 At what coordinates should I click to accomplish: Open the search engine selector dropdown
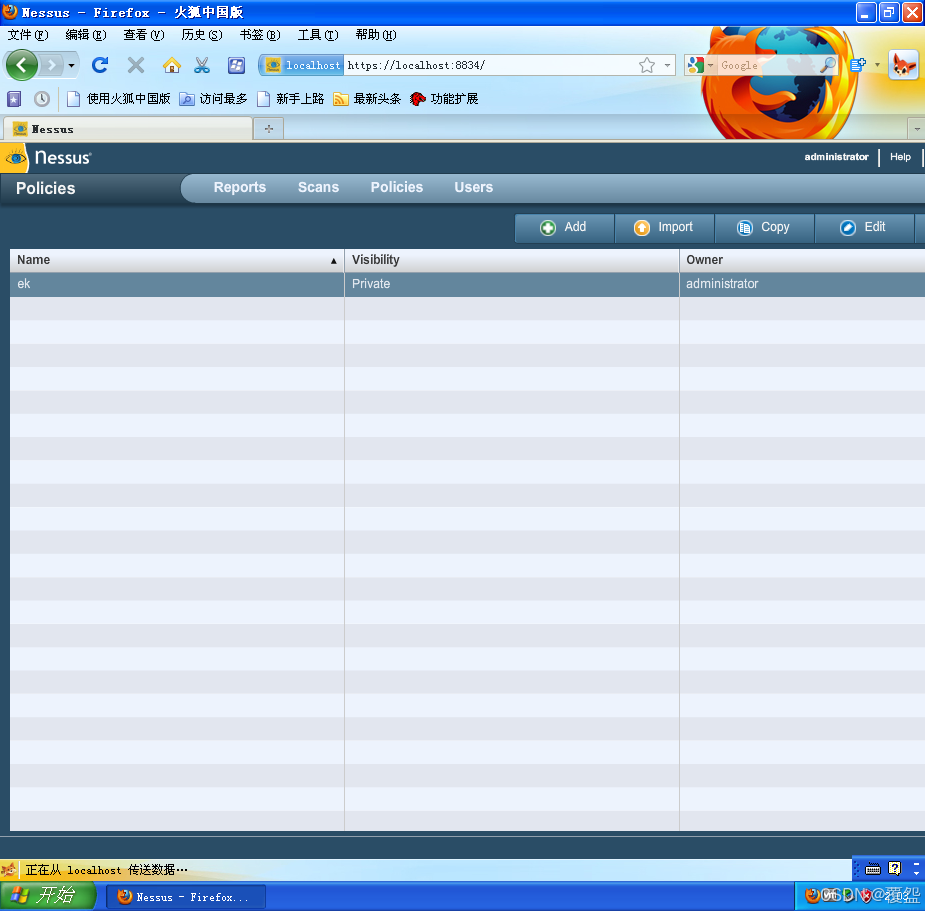click(x=701, y=65)
